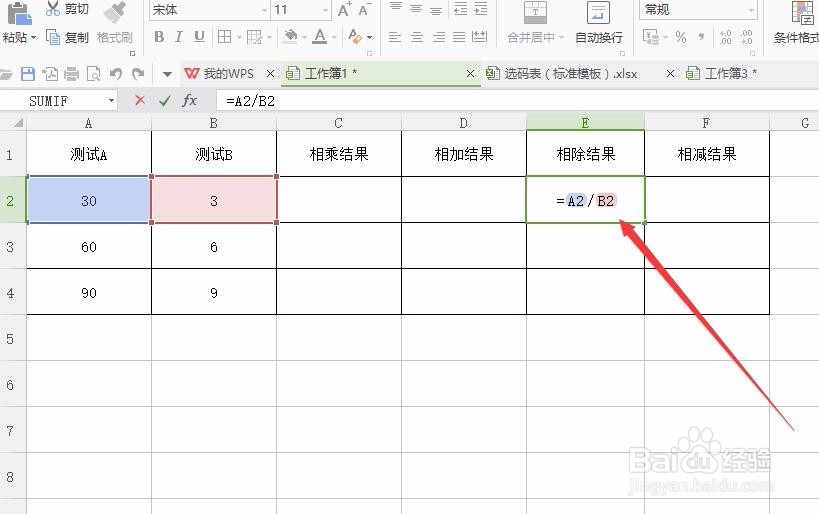Viewport: 819px width, 514px height.
Task: Click the currency format icon
Action: pos(651,37)
